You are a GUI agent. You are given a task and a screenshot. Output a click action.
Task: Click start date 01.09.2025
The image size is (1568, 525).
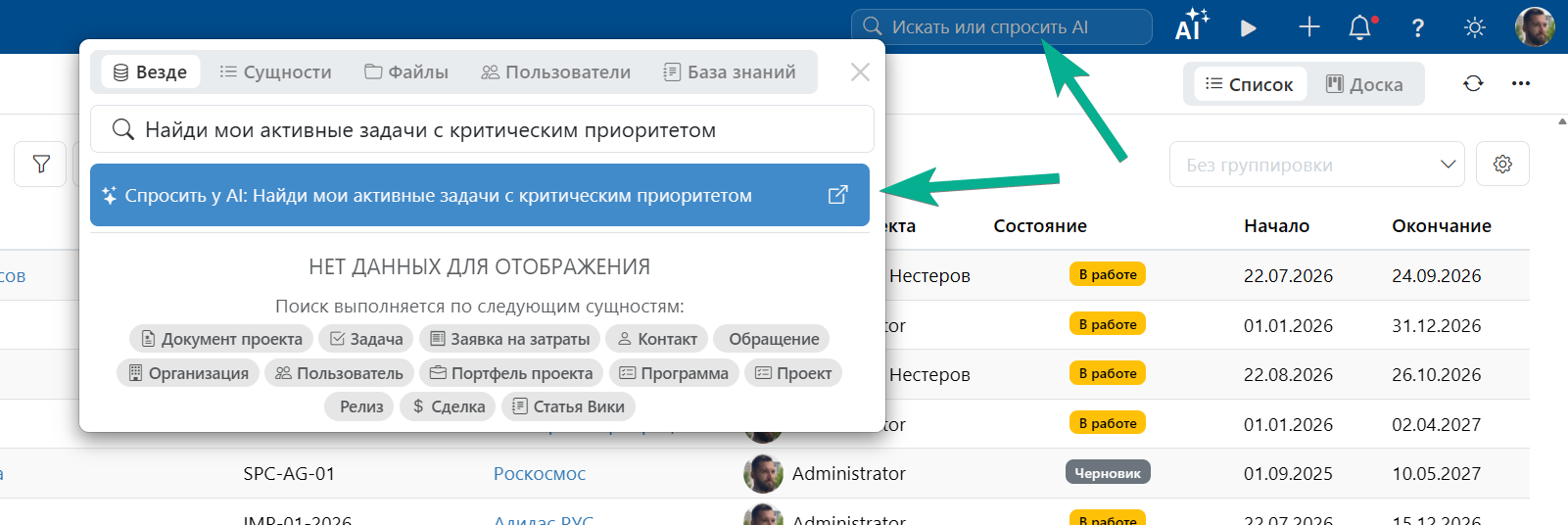(1288, 474)
